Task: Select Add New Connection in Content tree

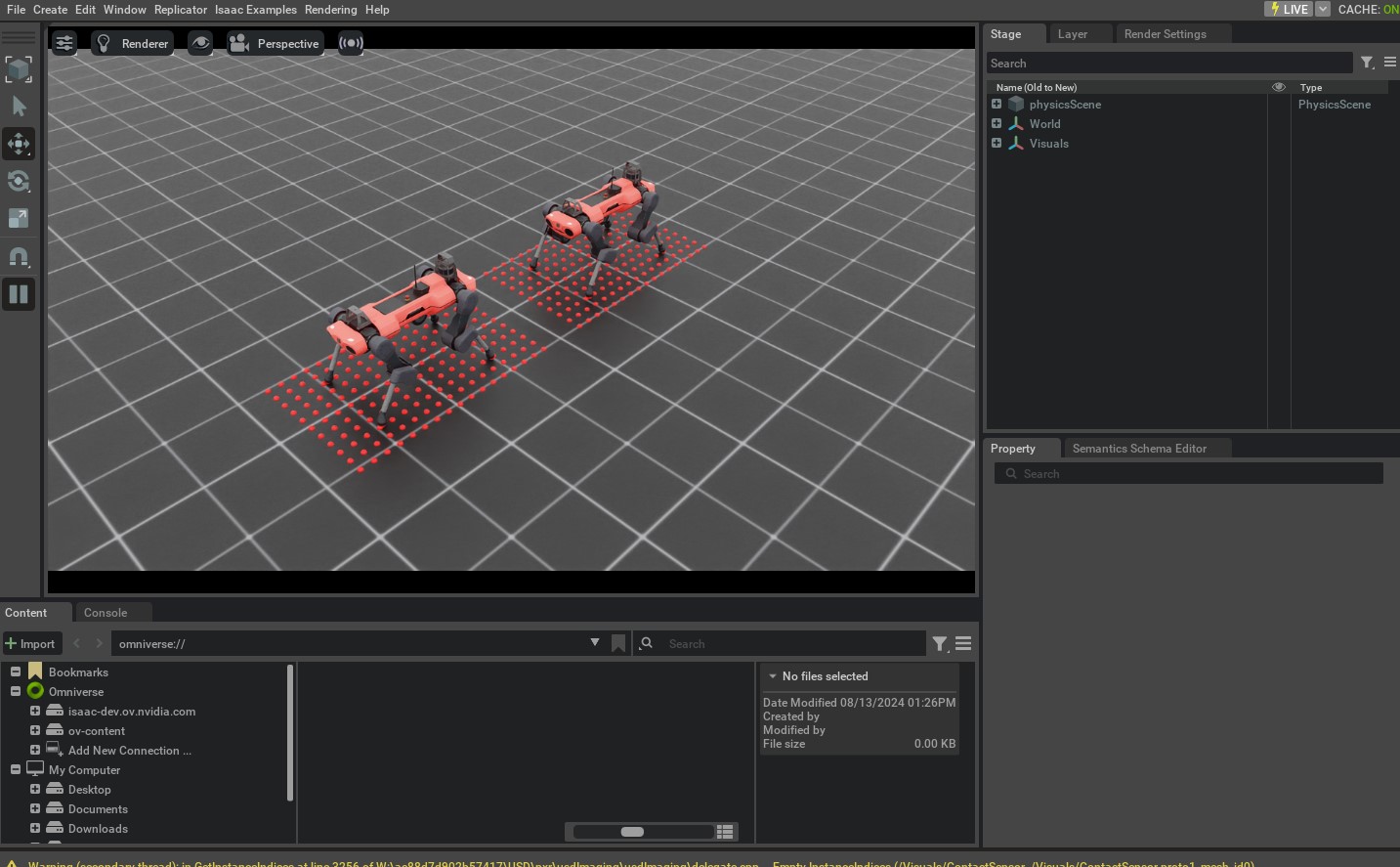Action: point(128,750)
